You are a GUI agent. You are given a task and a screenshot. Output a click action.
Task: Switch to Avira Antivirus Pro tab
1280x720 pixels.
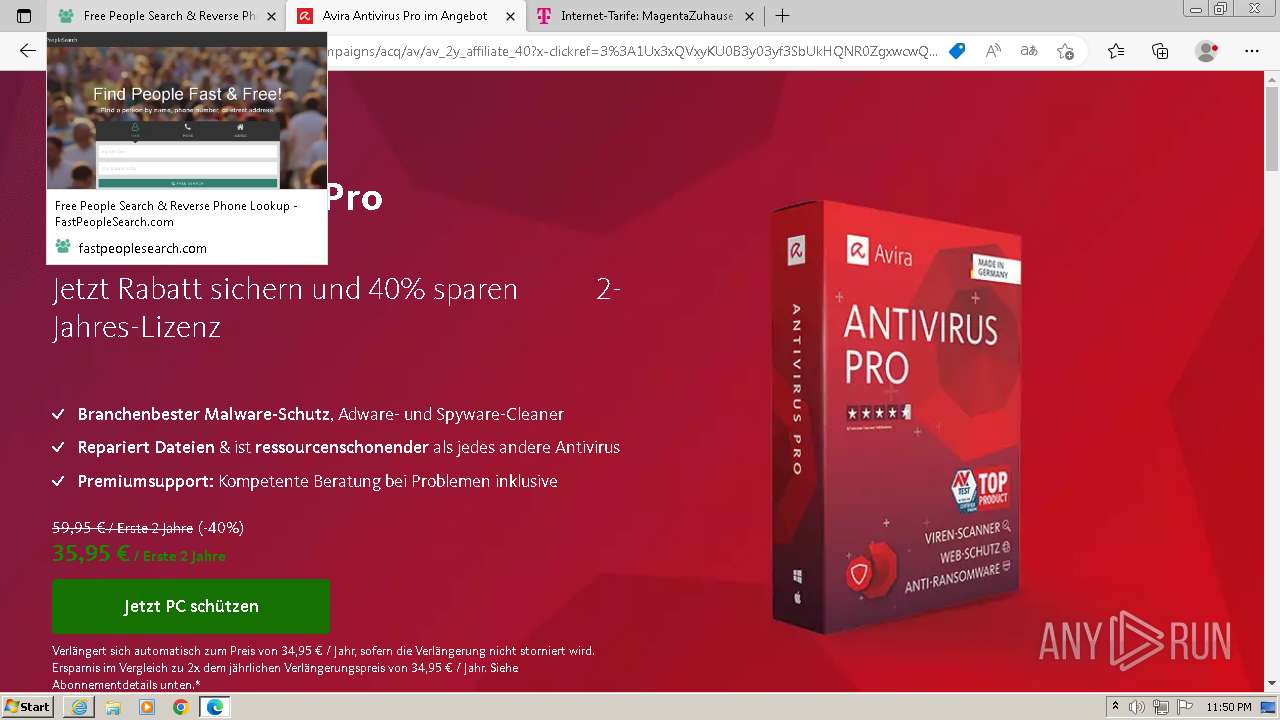click(405, 16)
